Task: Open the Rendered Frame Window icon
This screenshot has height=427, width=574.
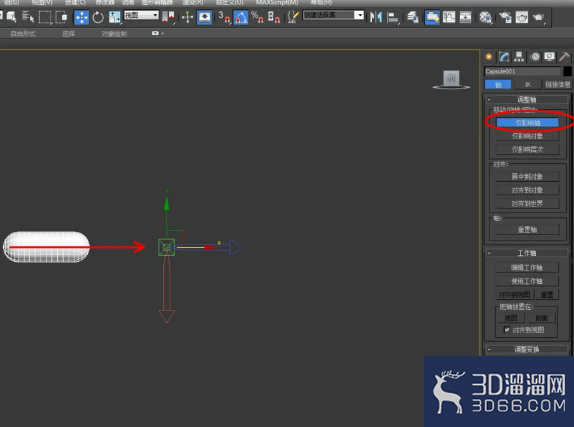Action: [x=522, y=17]
